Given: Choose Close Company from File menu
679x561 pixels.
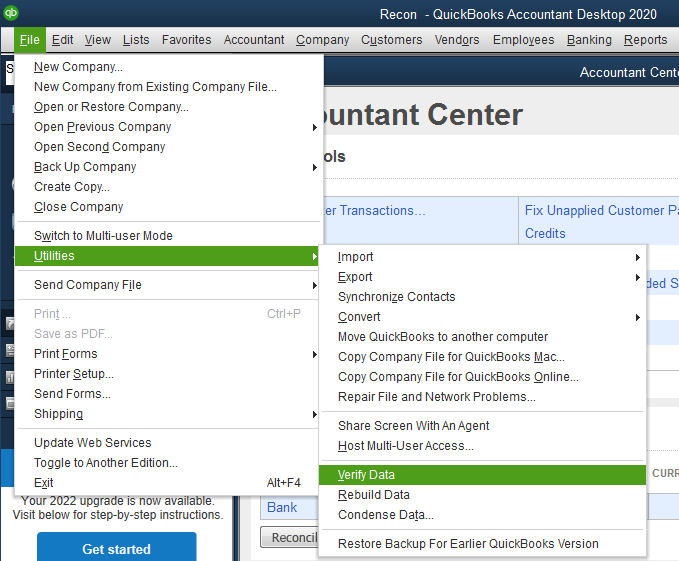Looking at the screenshot, I should pyautogui.click(x=78, y=207).
